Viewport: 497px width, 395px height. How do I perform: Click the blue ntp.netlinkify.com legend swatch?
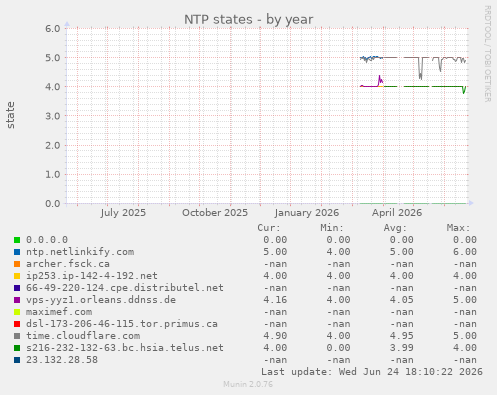[17, 252]
